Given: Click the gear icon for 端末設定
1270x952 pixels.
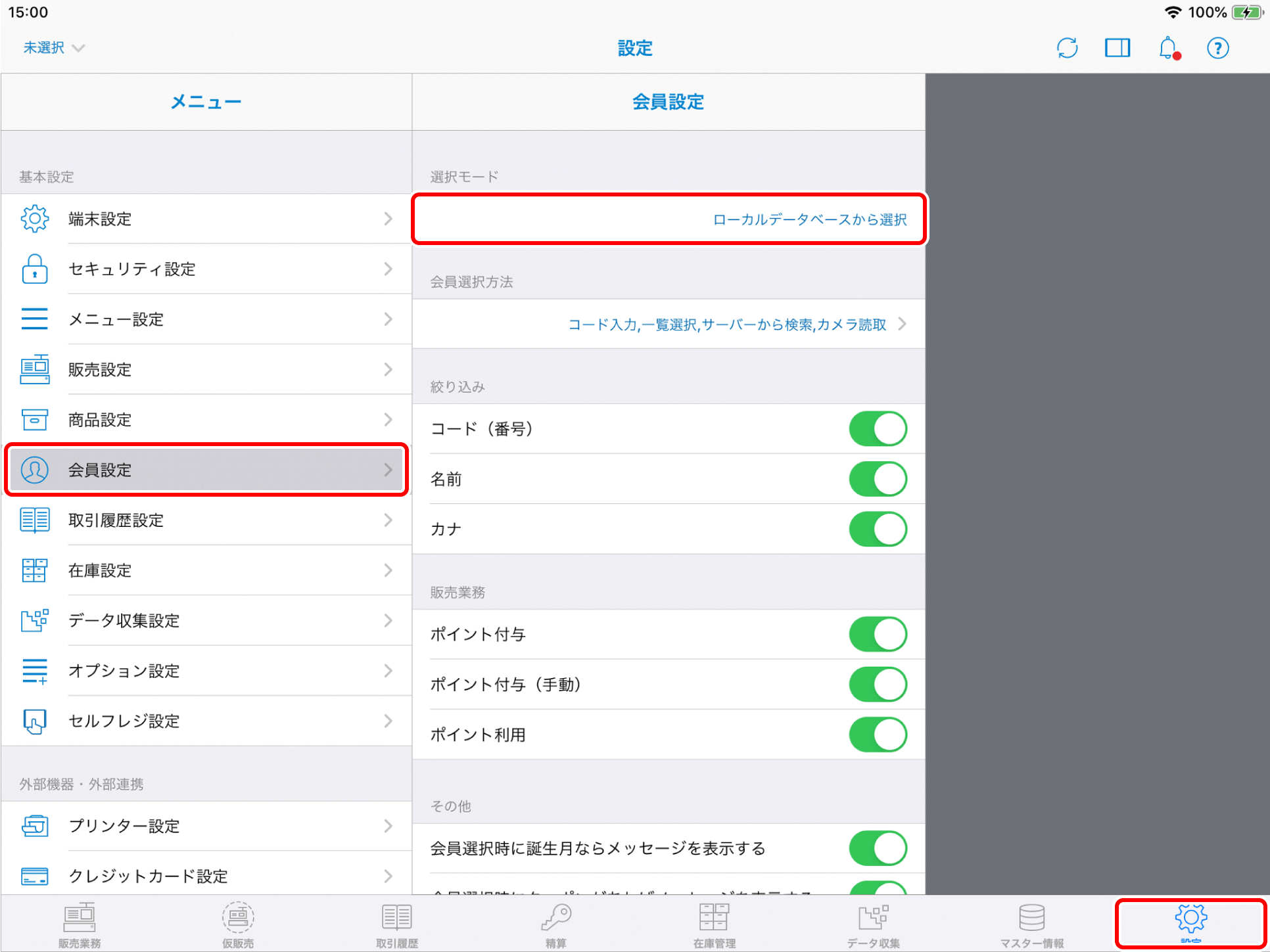Looking at the screenshot, I should [35, 219].
